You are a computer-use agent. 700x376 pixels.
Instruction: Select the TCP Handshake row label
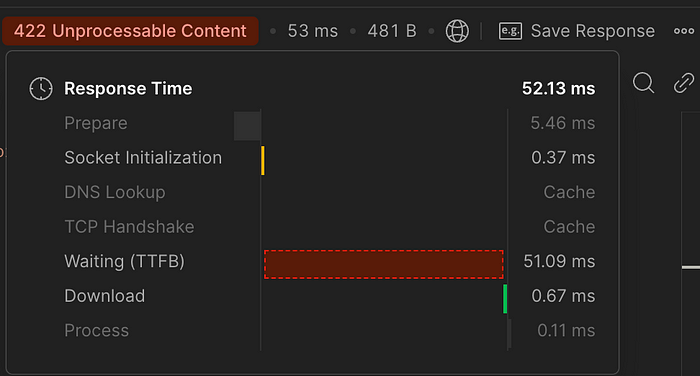(129, 227)
